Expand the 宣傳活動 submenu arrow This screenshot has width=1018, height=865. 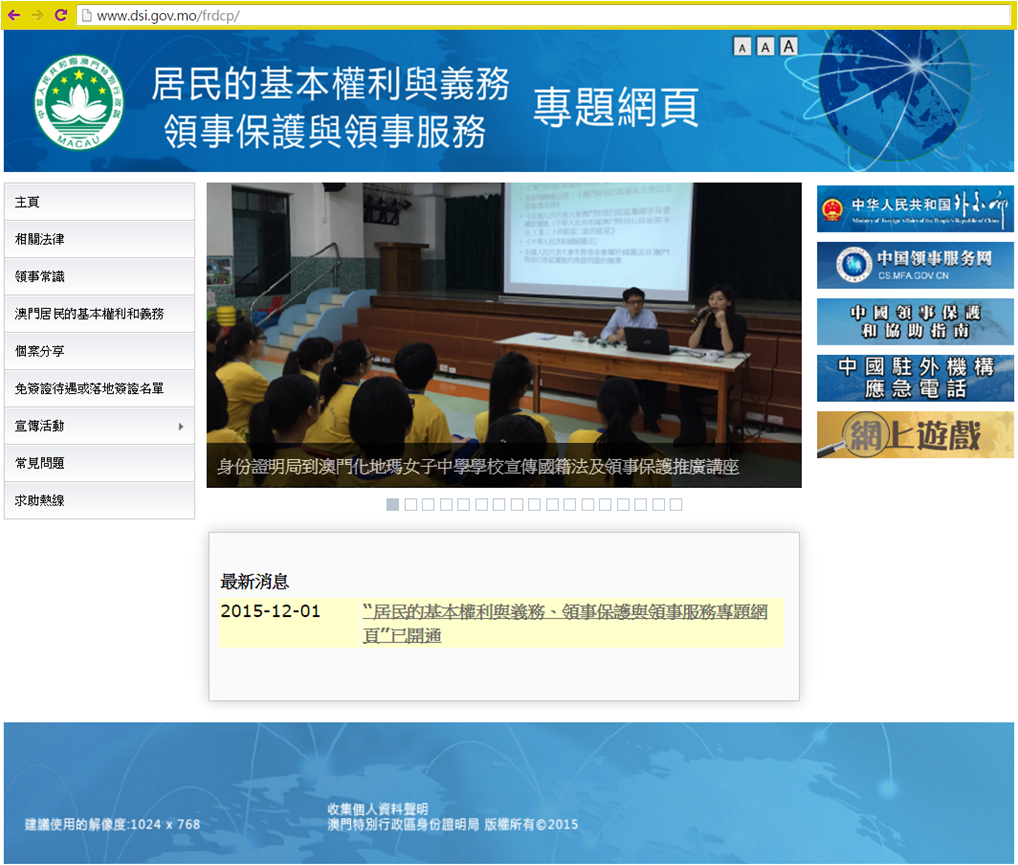pos(181,427)
